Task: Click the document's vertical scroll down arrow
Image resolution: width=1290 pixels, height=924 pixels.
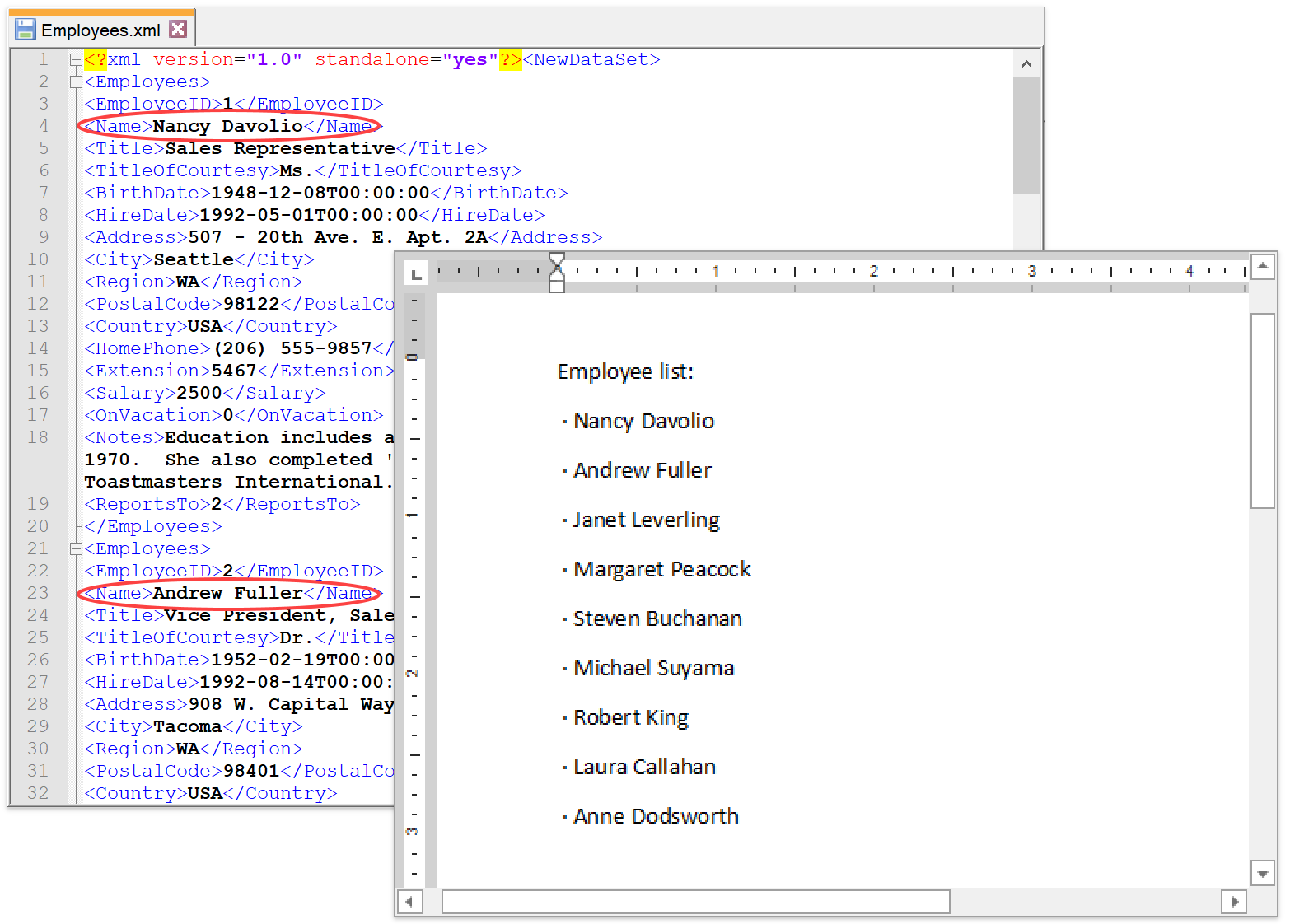Action: click(1262, 873)
